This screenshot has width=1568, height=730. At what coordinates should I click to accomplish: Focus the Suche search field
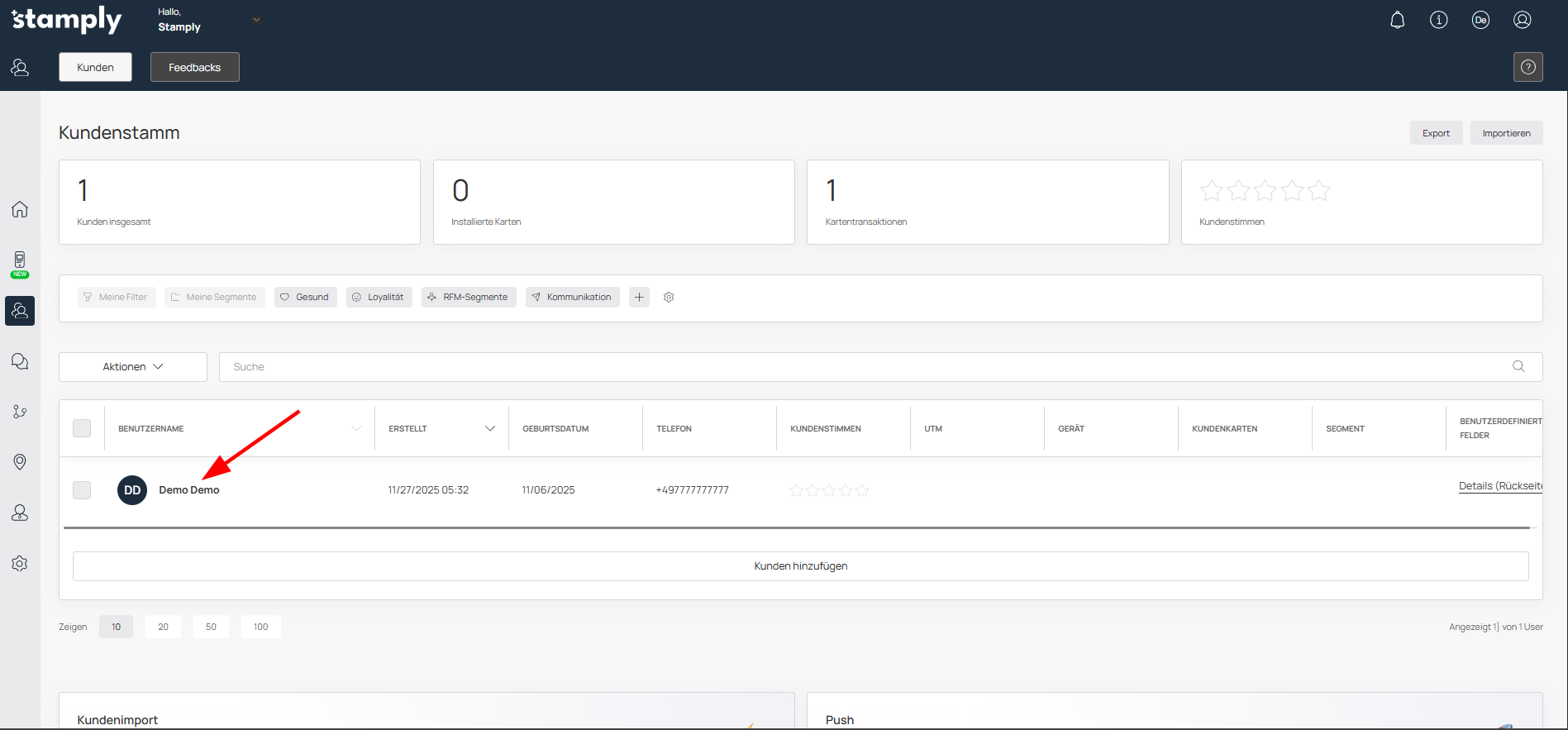point(868,367)
